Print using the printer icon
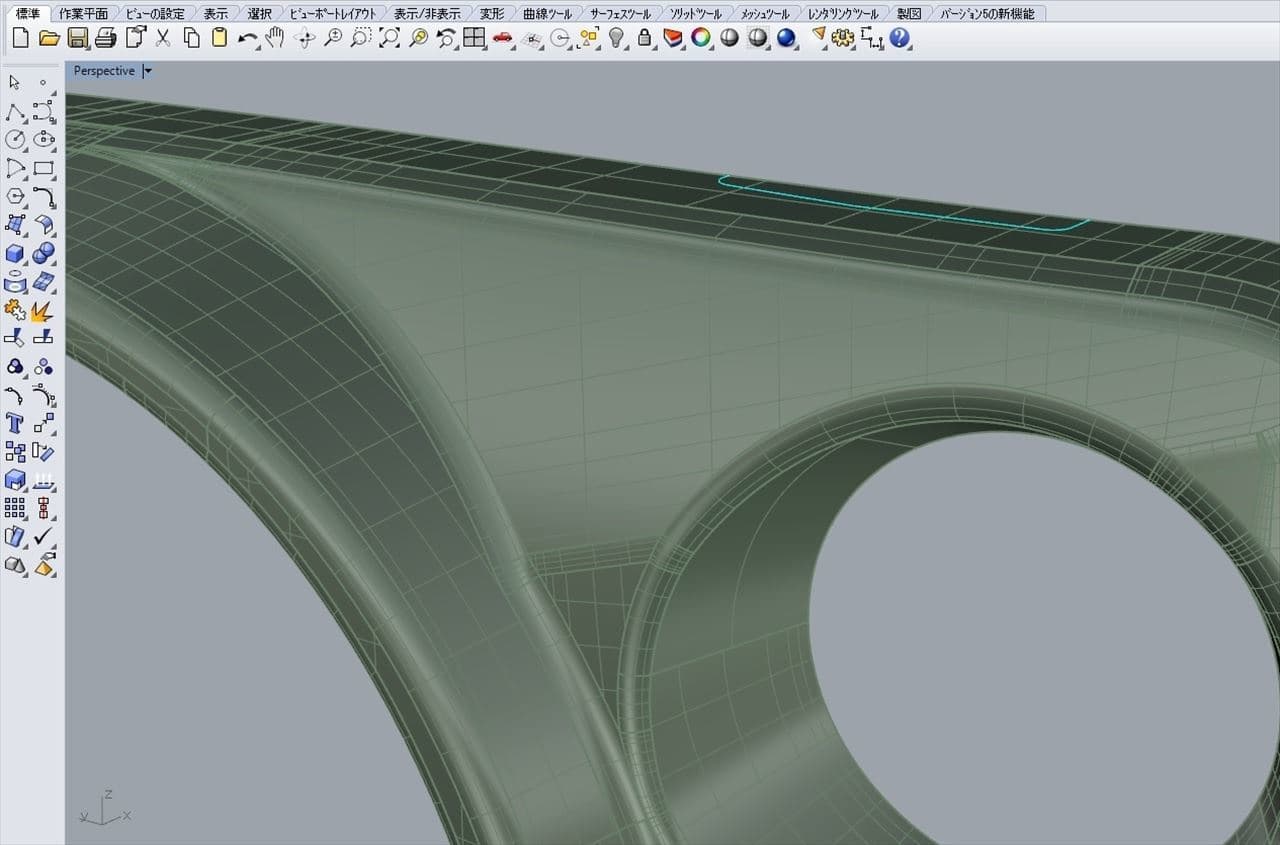This screenshot has height=845, width=1280. (x=106, y=38)
